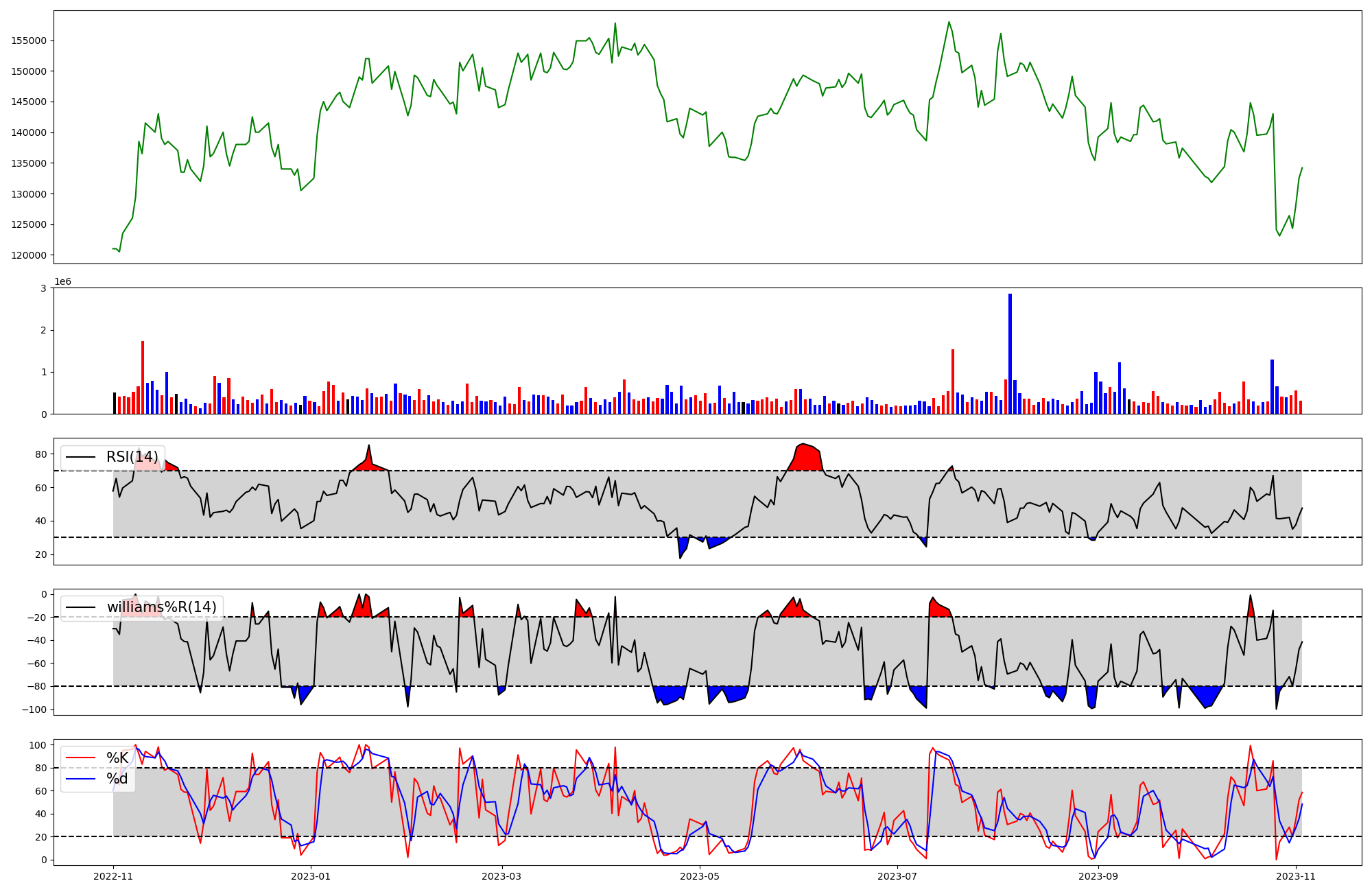Click the 155000 price axis tick label

pos(29,40)
